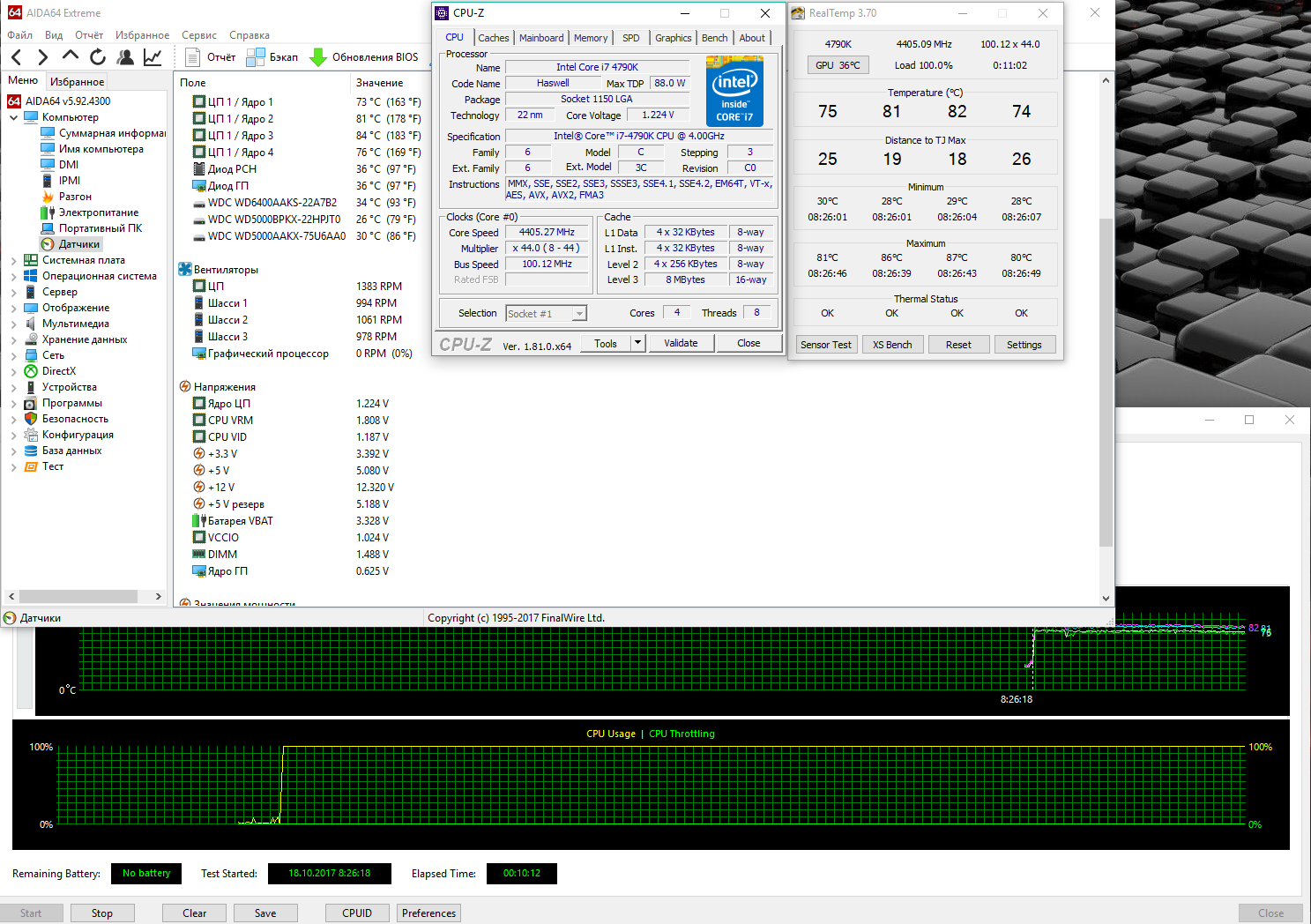Open the Socket #1 selection combo box
The height and width of the screenshot is (924, 1311).
(x=546, y=314)
